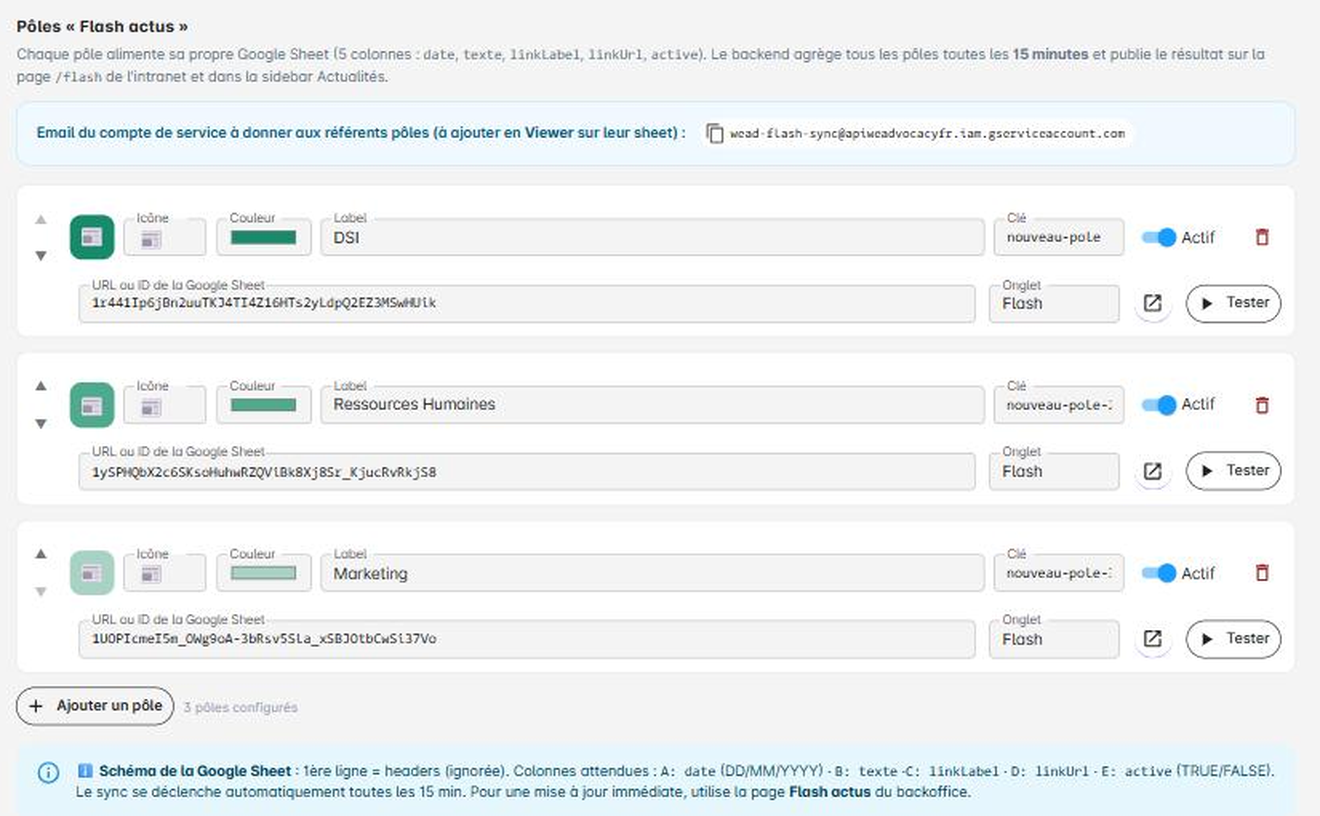1320x816 pixels.
Task: Open the Marketing sheet in new tab
Action: coord(1152,639)
